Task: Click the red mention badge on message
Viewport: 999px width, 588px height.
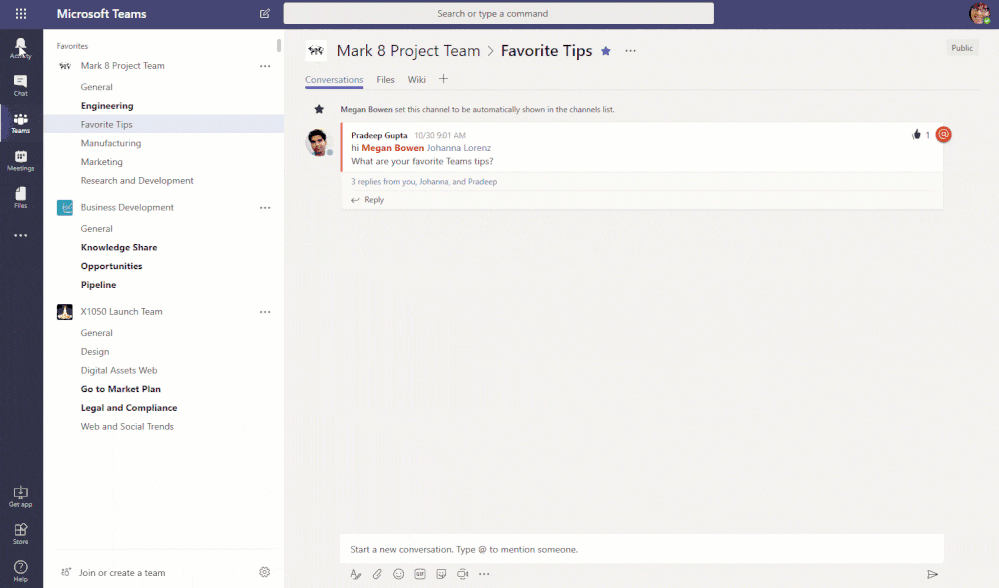Action: pos(944,134)
